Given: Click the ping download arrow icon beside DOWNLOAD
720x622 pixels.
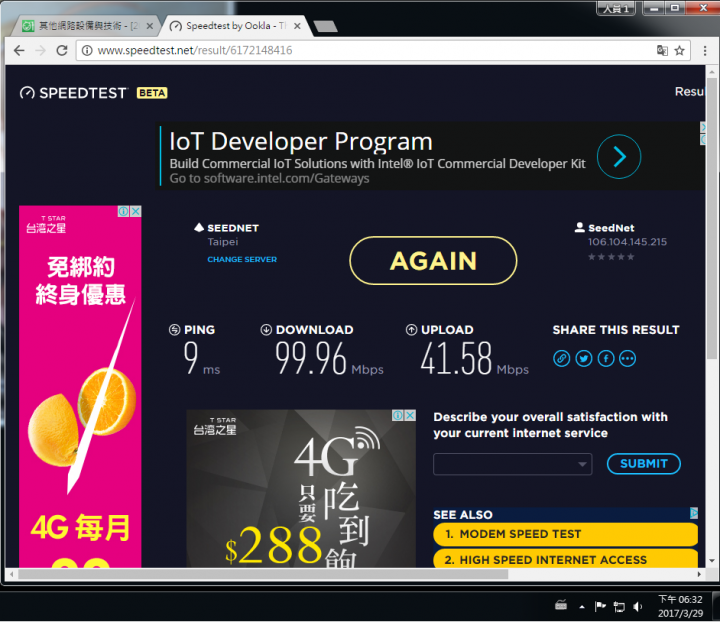Looking at the screenshot, I should (266, 330).
